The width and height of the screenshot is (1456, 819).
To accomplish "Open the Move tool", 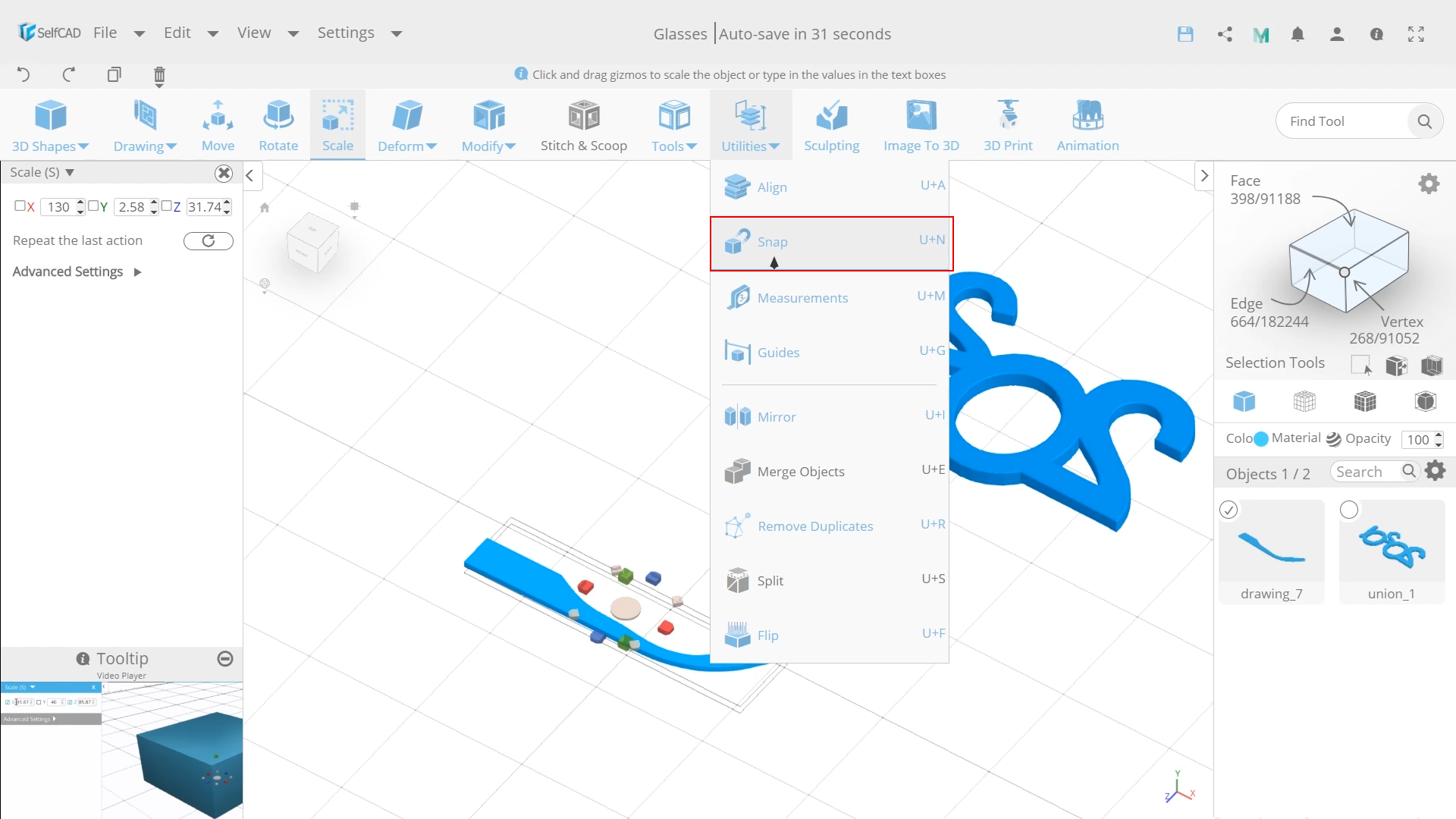I will pyautogui.click(x=218, y=126).
